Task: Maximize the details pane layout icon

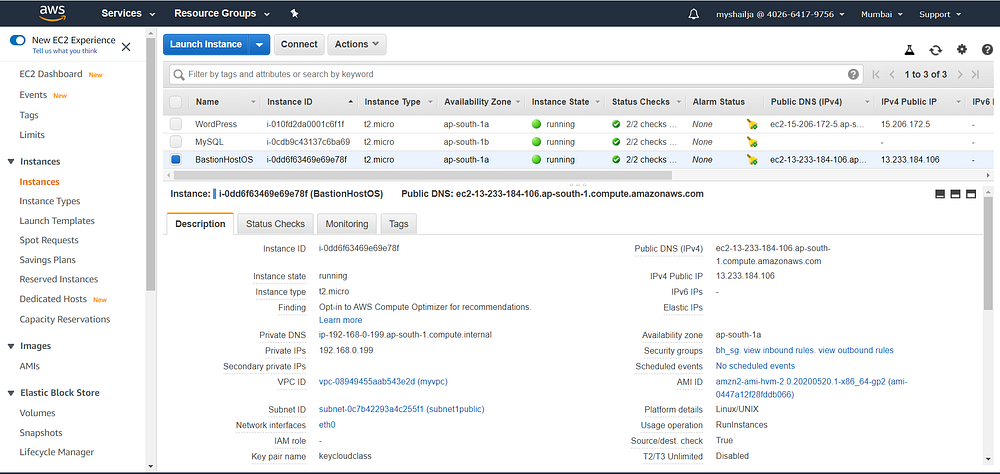Action: 971,194
